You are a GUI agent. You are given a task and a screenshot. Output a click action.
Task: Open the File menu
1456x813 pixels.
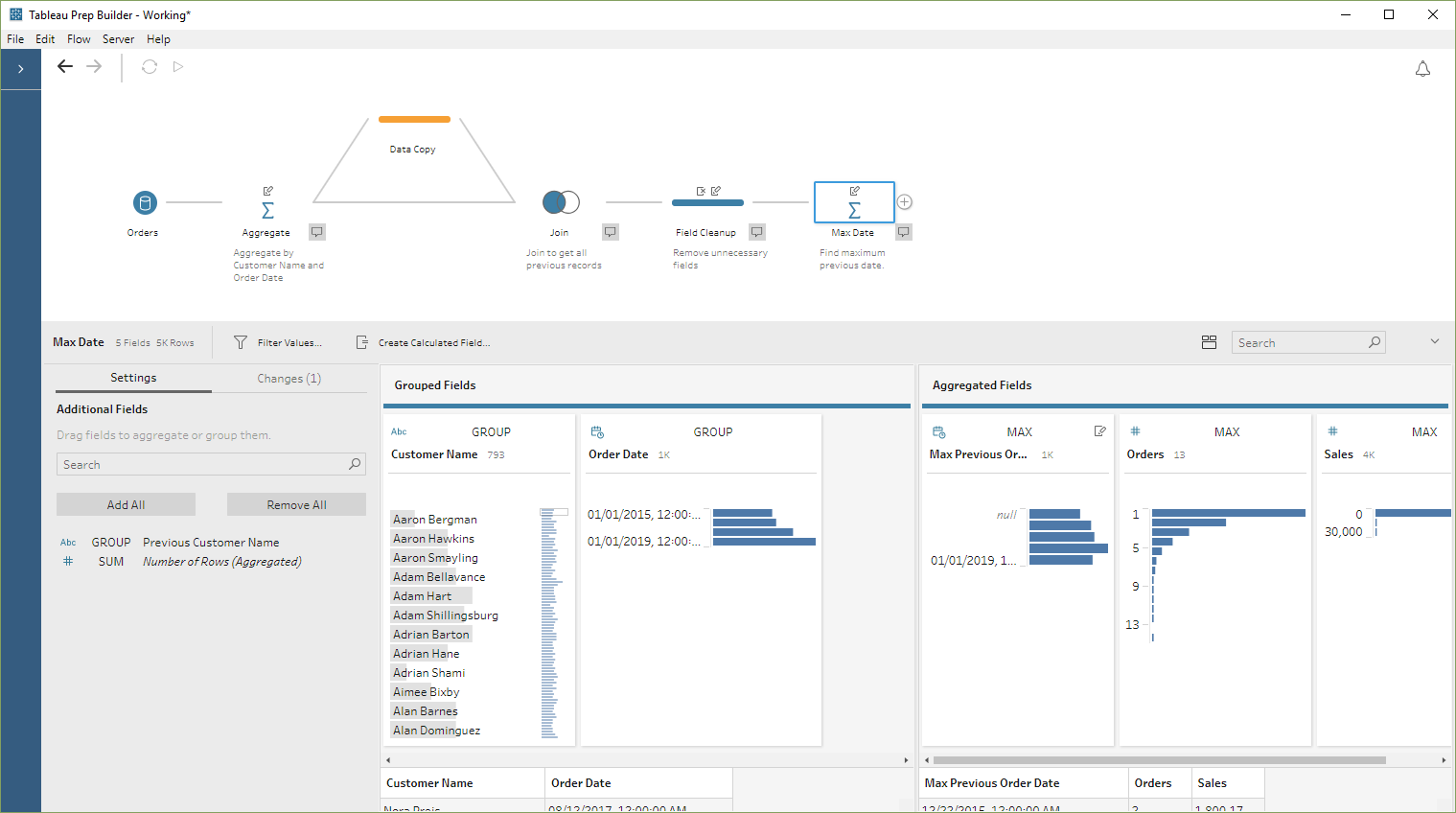coord(15,39)
